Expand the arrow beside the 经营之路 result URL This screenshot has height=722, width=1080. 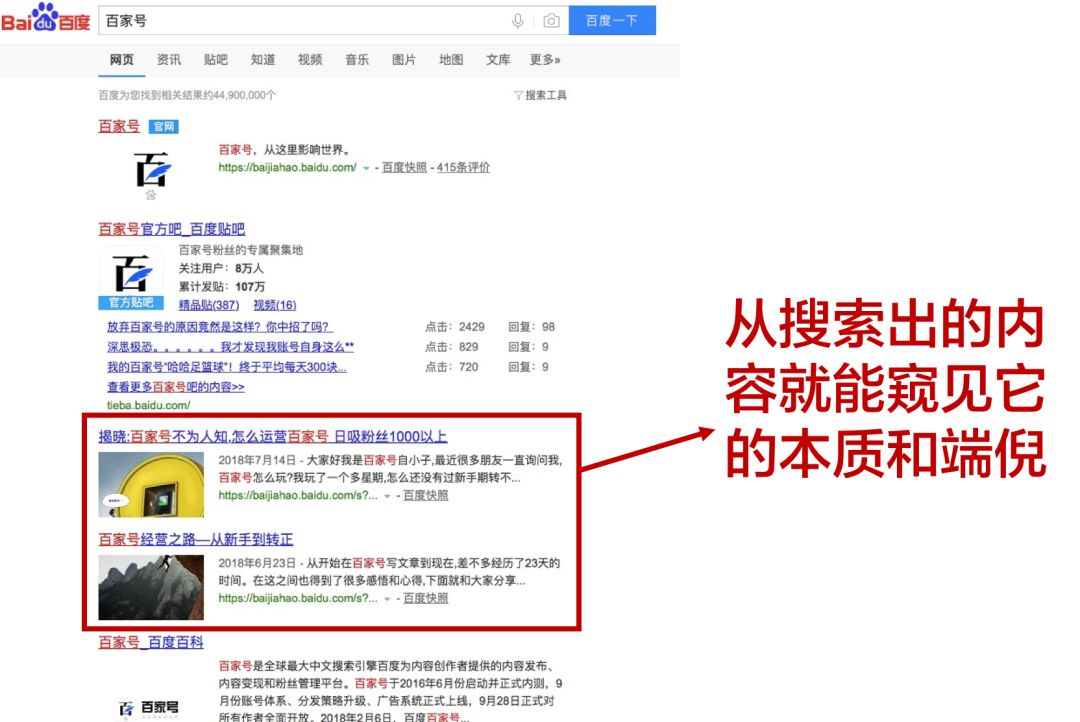(387, 599)
